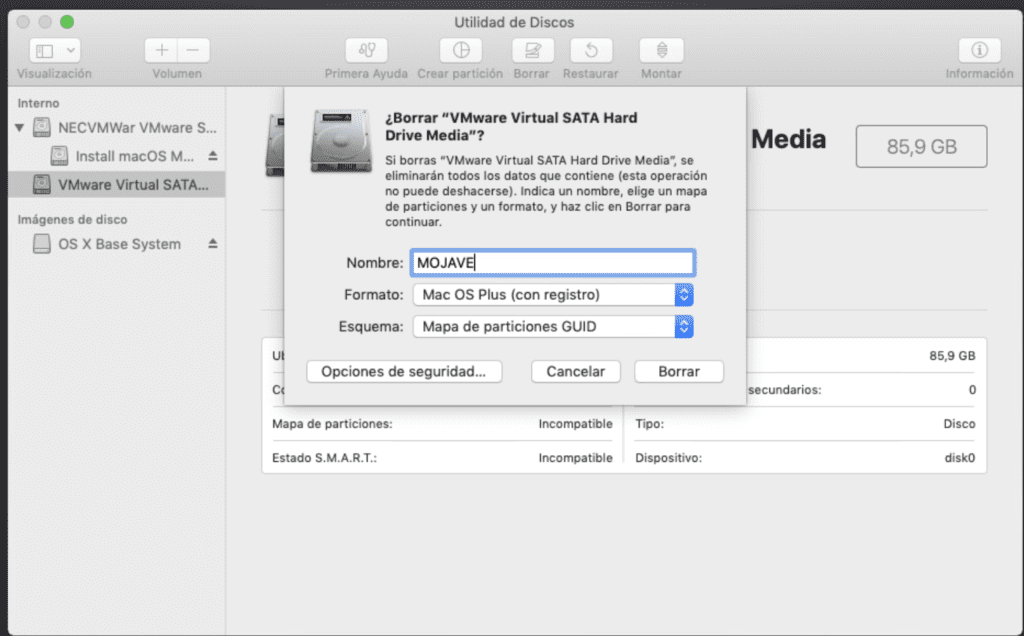
Task: Click the minus volume icon
Action: point(192,49)
